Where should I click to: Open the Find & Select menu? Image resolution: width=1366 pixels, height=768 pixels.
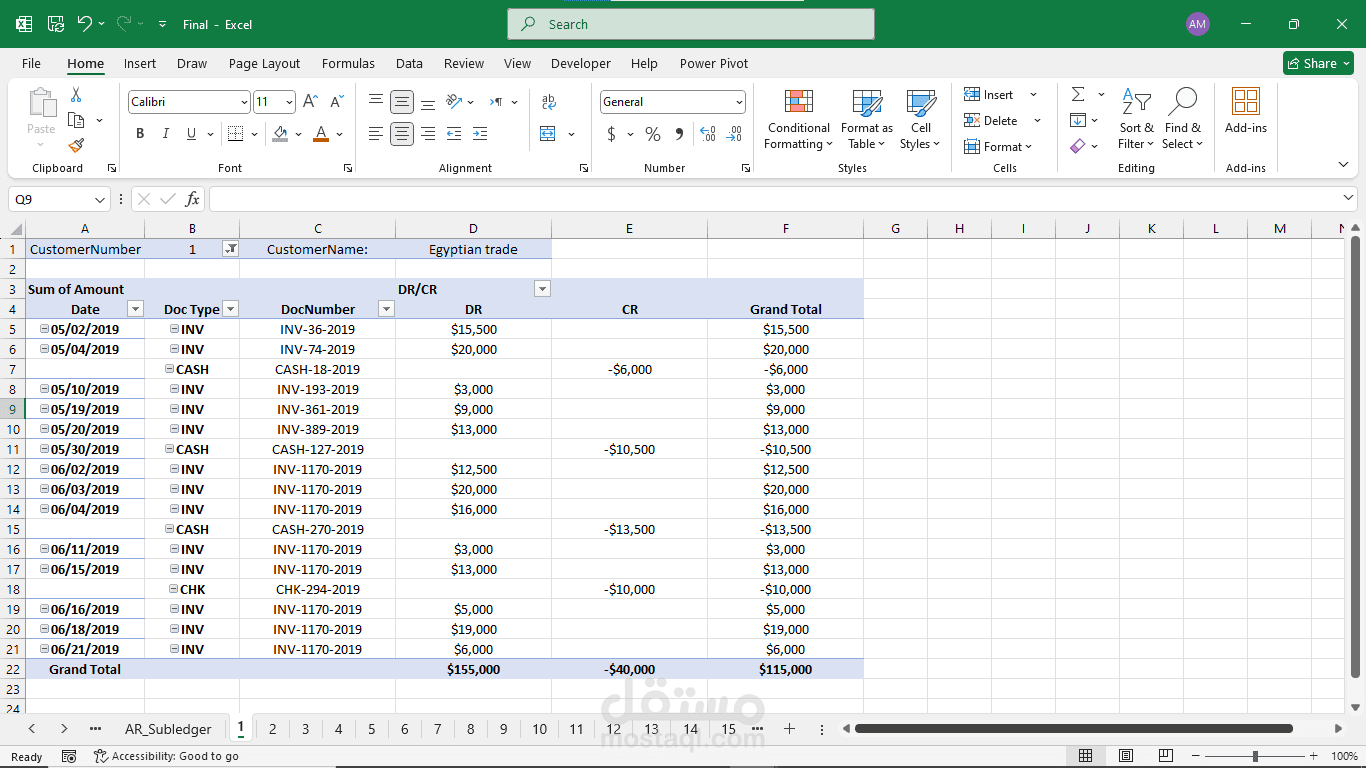tap(1183, 119)
